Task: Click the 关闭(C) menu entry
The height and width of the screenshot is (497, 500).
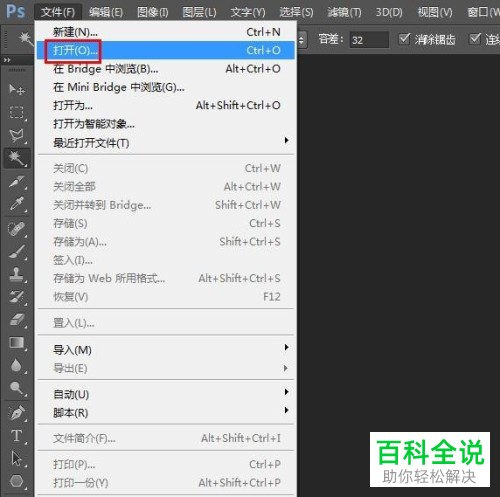Action: tap(166, 168)
